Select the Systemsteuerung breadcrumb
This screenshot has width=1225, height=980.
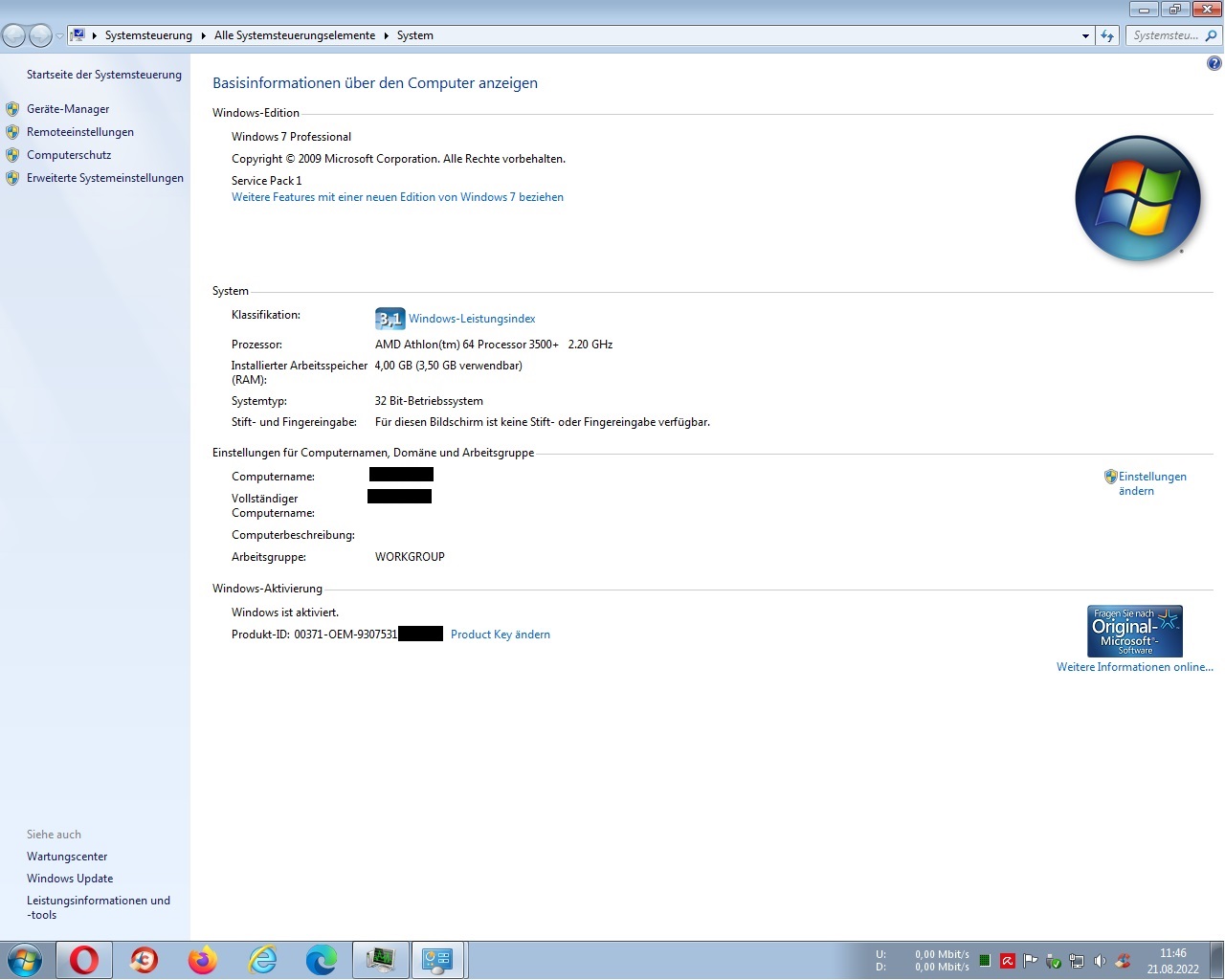coord(148,35)
